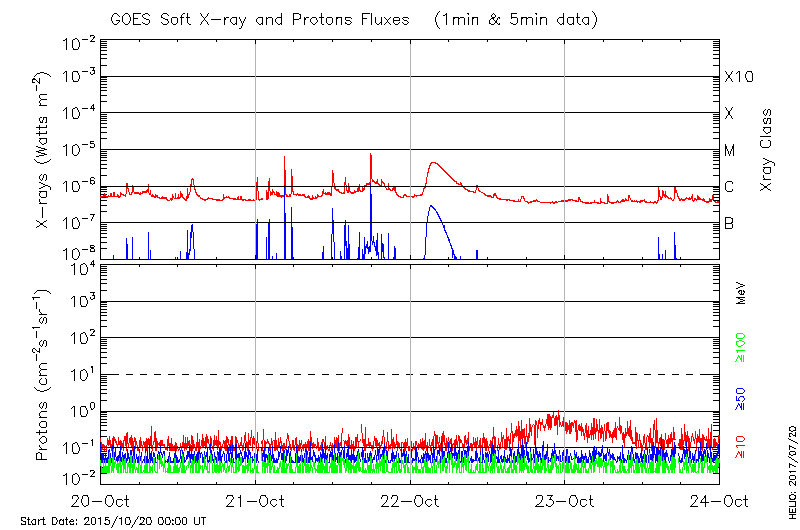The image size is (800, 530).
Task: Click the 'M' X-ray class label
Action: 730,150
